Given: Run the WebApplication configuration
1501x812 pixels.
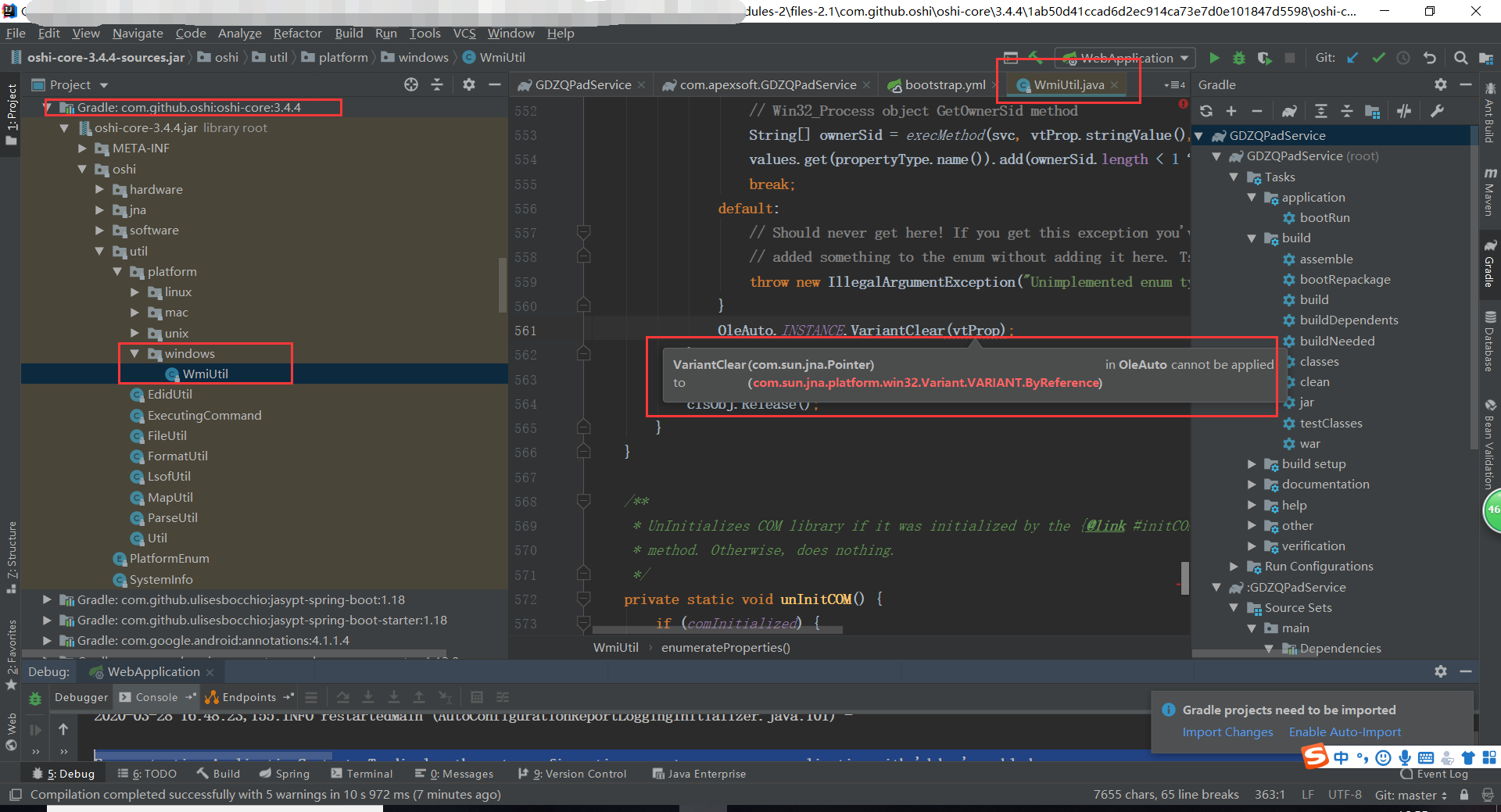Looking at the screenshot, I should pyautogui.click(x=1214, y=58).
